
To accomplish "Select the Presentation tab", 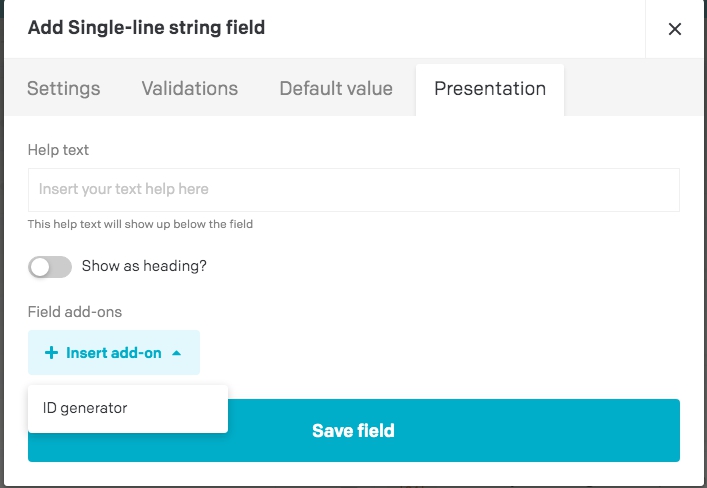I will 490,88.
